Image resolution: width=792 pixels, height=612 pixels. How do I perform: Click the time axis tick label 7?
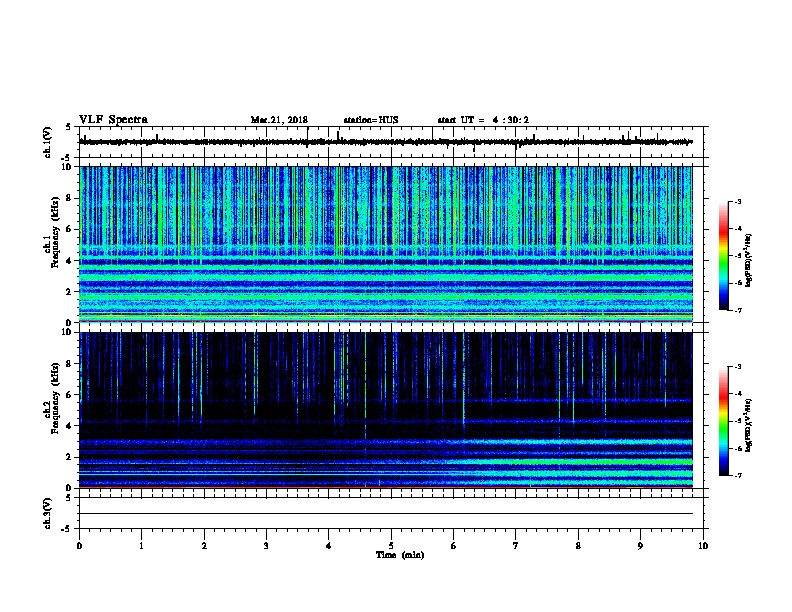pos(516,546)
